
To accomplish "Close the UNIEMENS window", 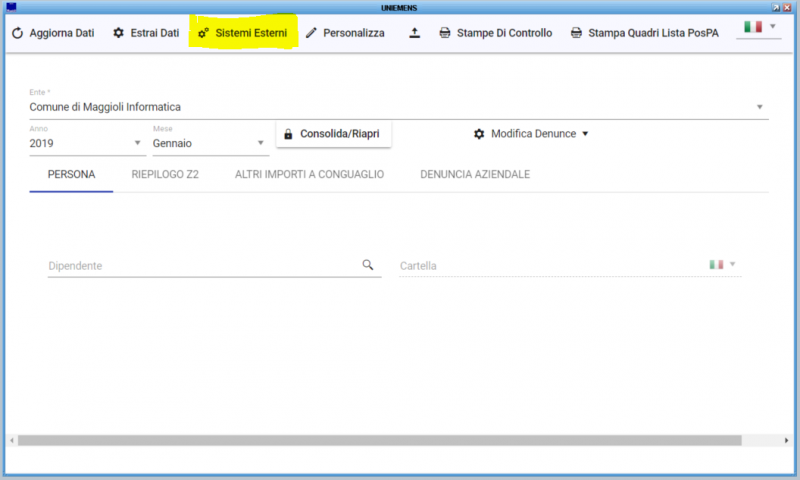I will (787, 8).
